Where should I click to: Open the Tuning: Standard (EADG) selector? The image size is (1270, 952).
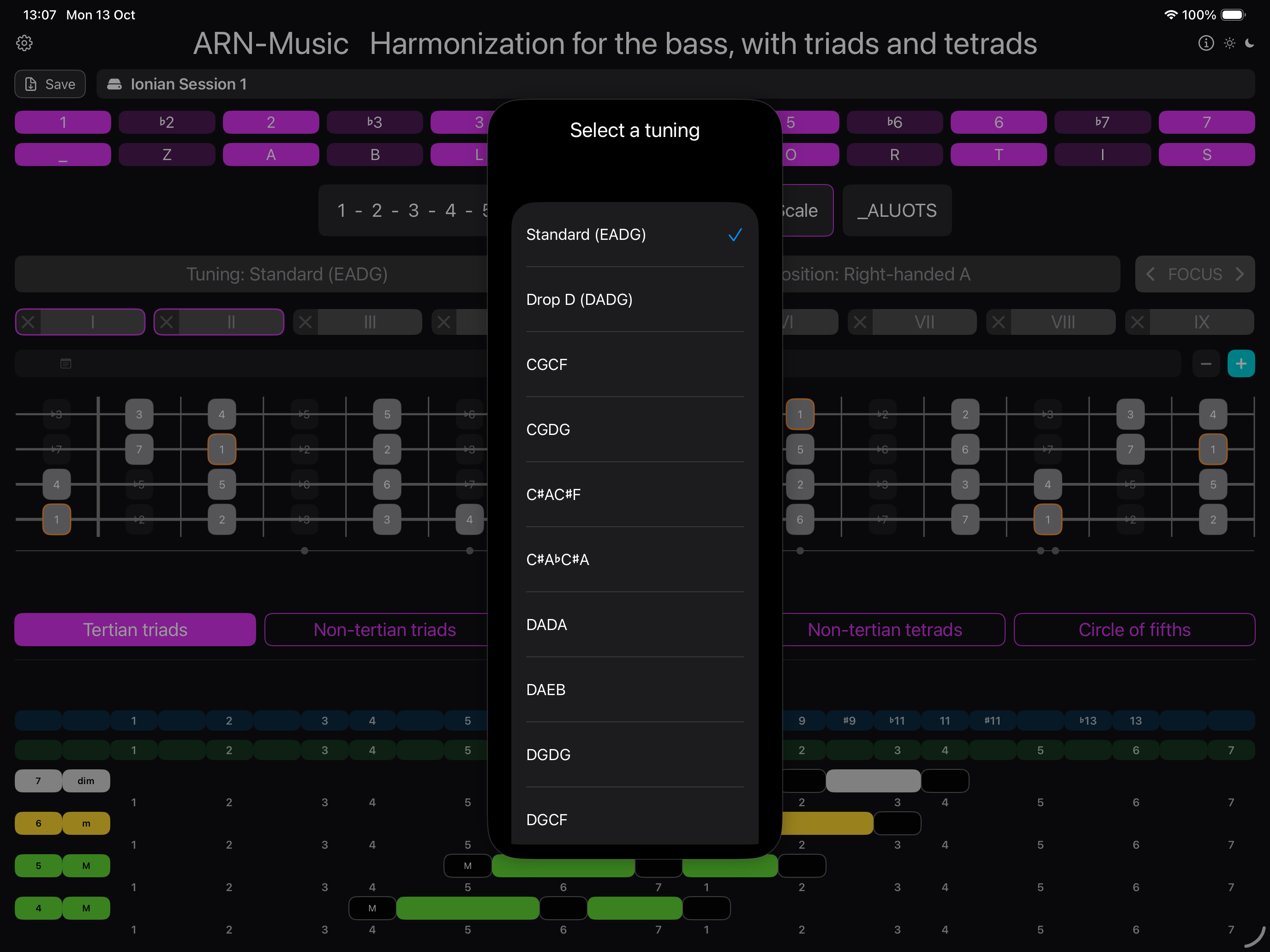tap(287, 274)
